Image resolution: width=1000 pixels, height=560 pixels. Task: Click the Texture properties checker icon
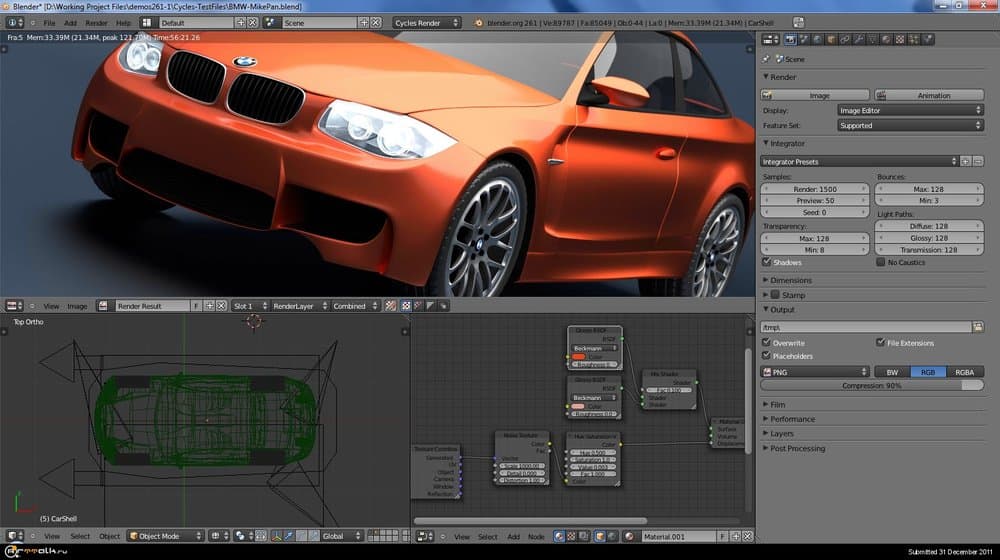[900, 39]
